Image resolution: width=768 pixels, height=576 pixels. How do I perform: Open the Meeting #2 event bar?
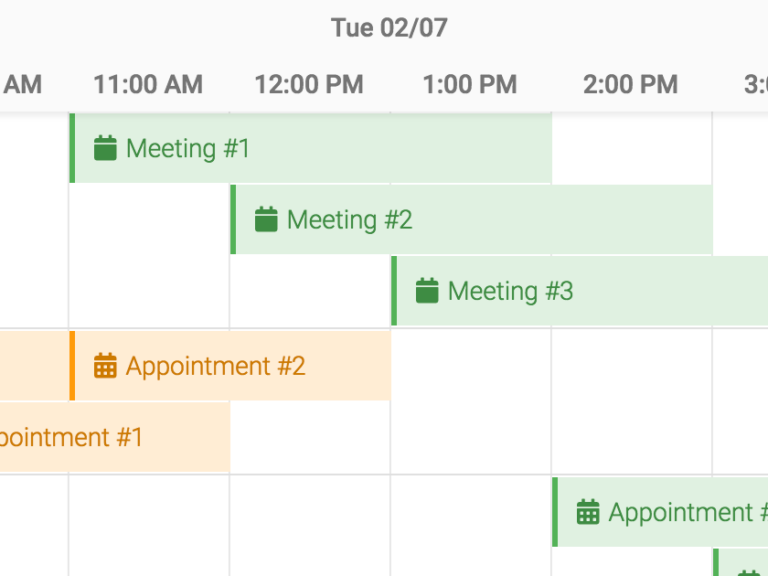tap(471, 219)
